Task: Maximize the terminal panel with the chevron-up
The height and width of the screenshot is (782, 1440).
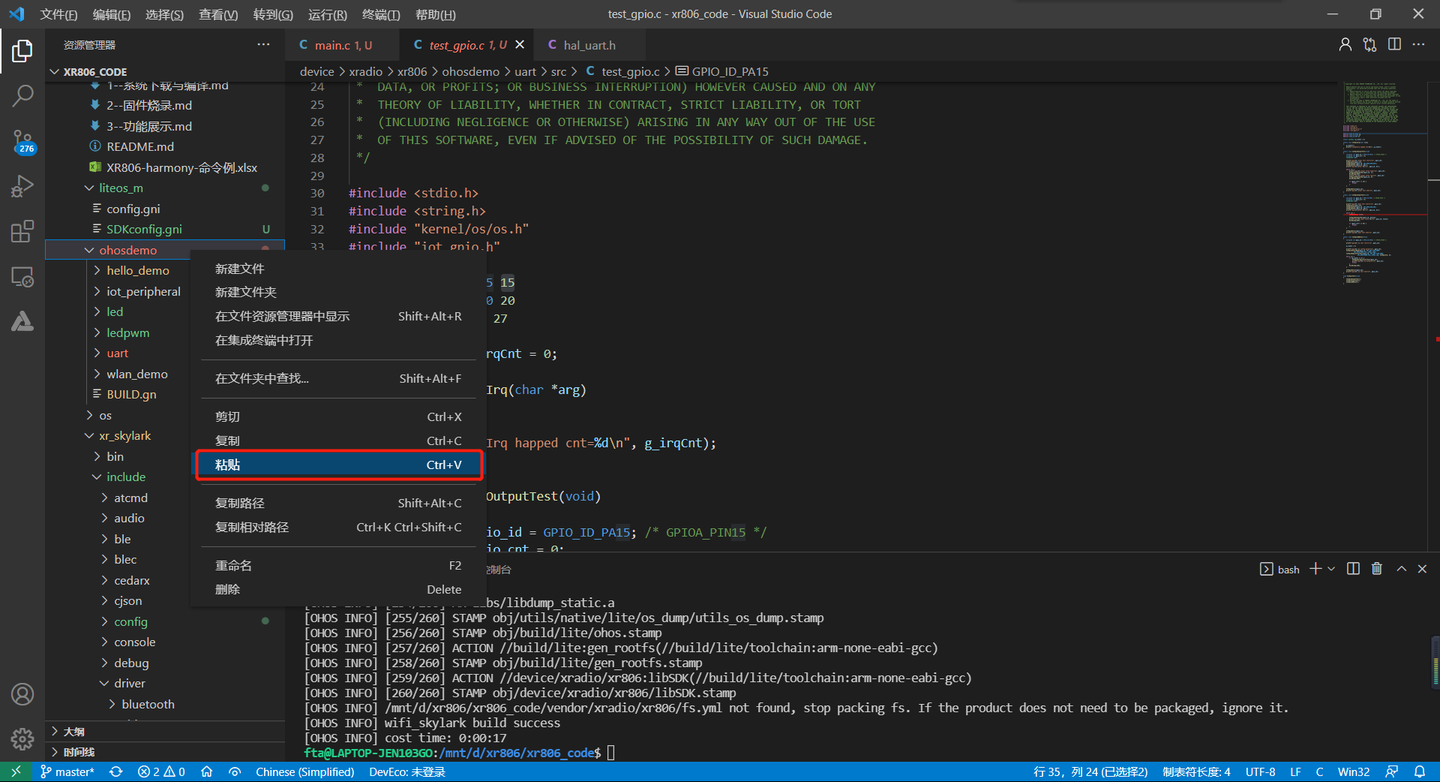Action: click(x=1402, y=569)
